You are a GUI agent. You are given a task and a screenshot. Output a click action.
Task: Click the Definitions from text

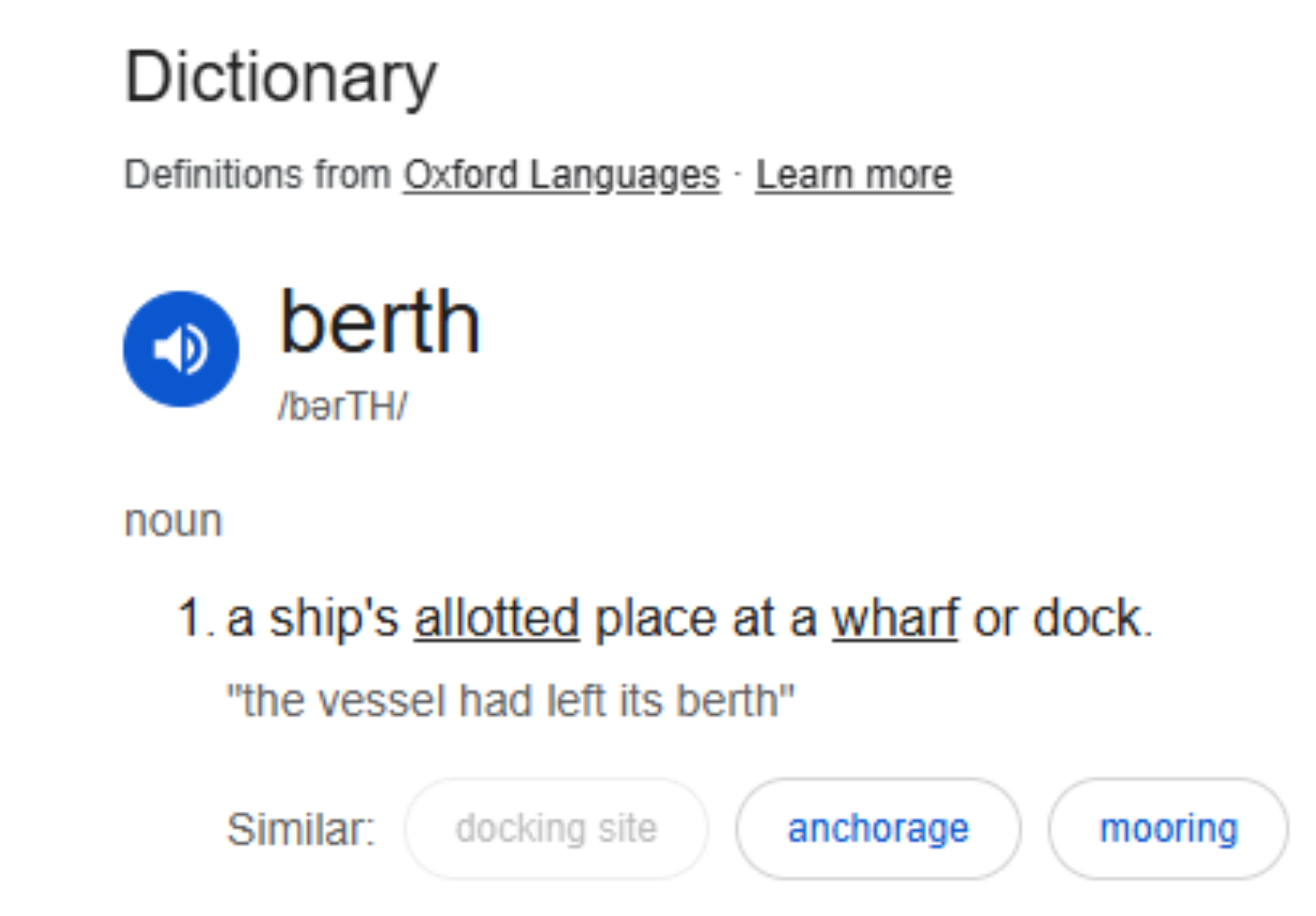pyautogui.click(x=257, y=175)
